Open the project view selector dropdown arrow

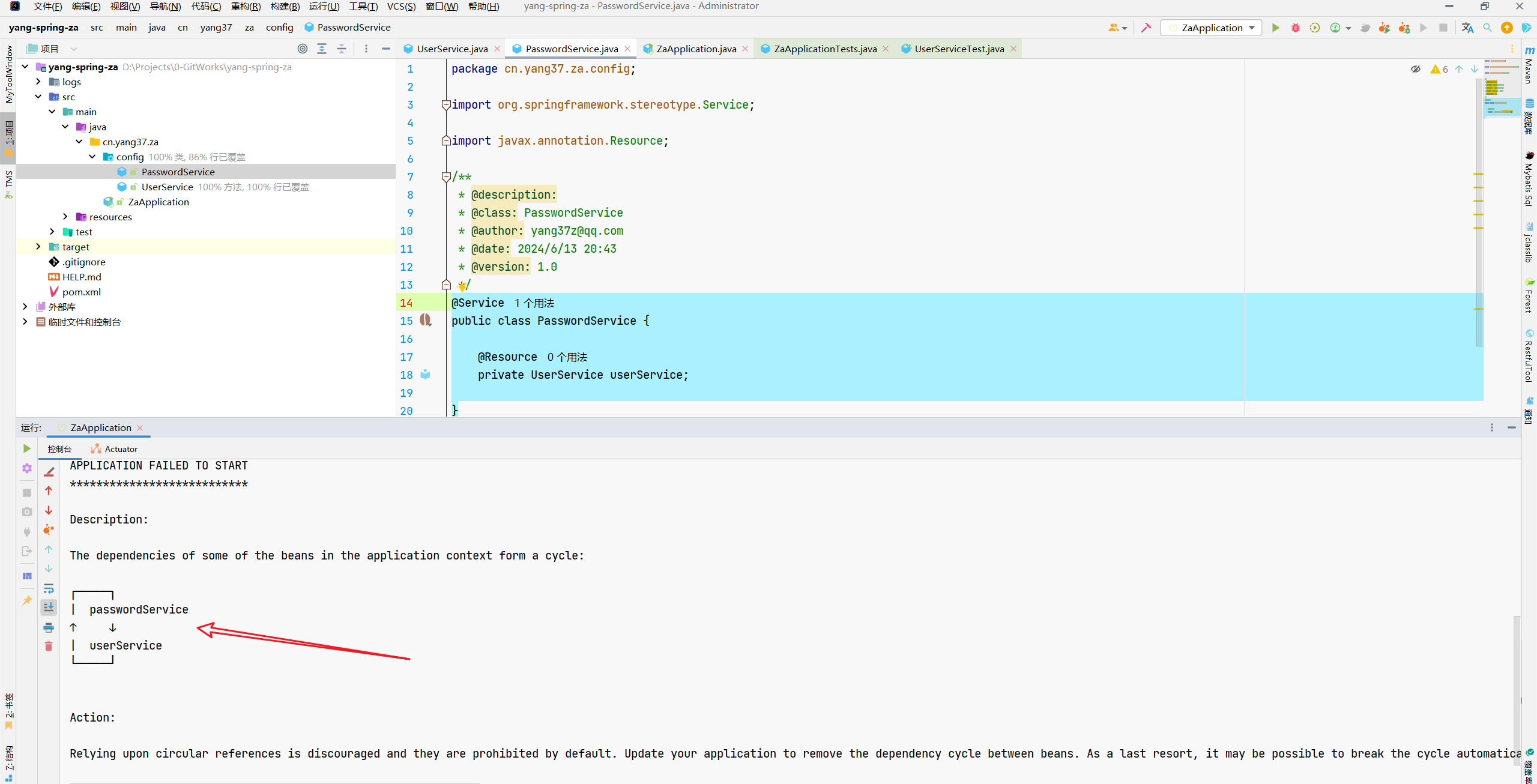point(73,49)
